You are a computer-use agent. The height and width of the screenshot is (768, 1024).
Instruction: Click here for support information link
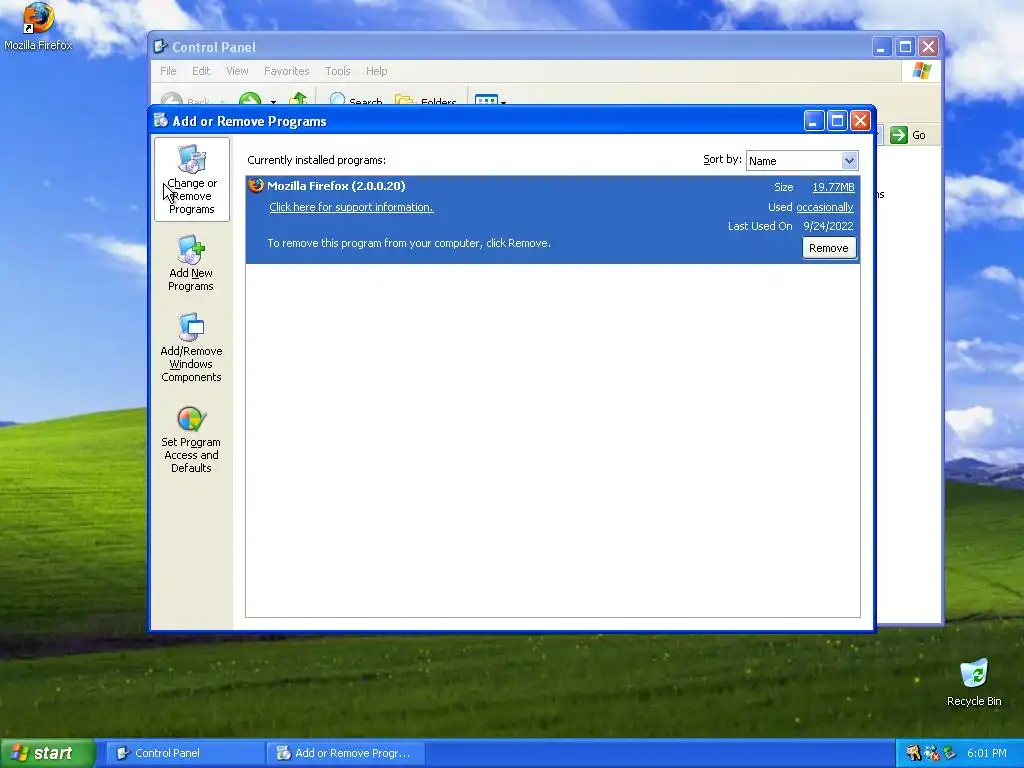tap(351, 207)
